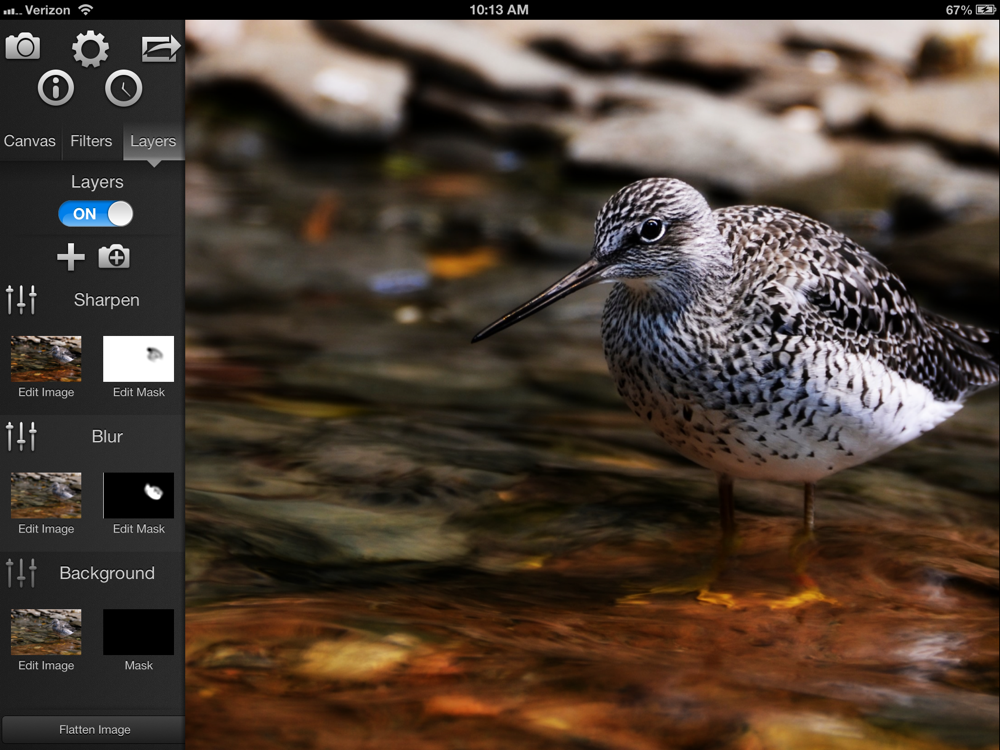Tap the camera icon in the top toolbar
This screenshot has width=1000, height=750.
23,47
